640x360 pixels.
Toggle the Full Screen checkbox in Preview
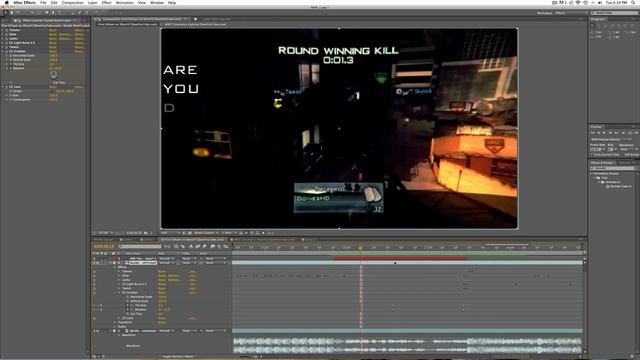[623, 154]
